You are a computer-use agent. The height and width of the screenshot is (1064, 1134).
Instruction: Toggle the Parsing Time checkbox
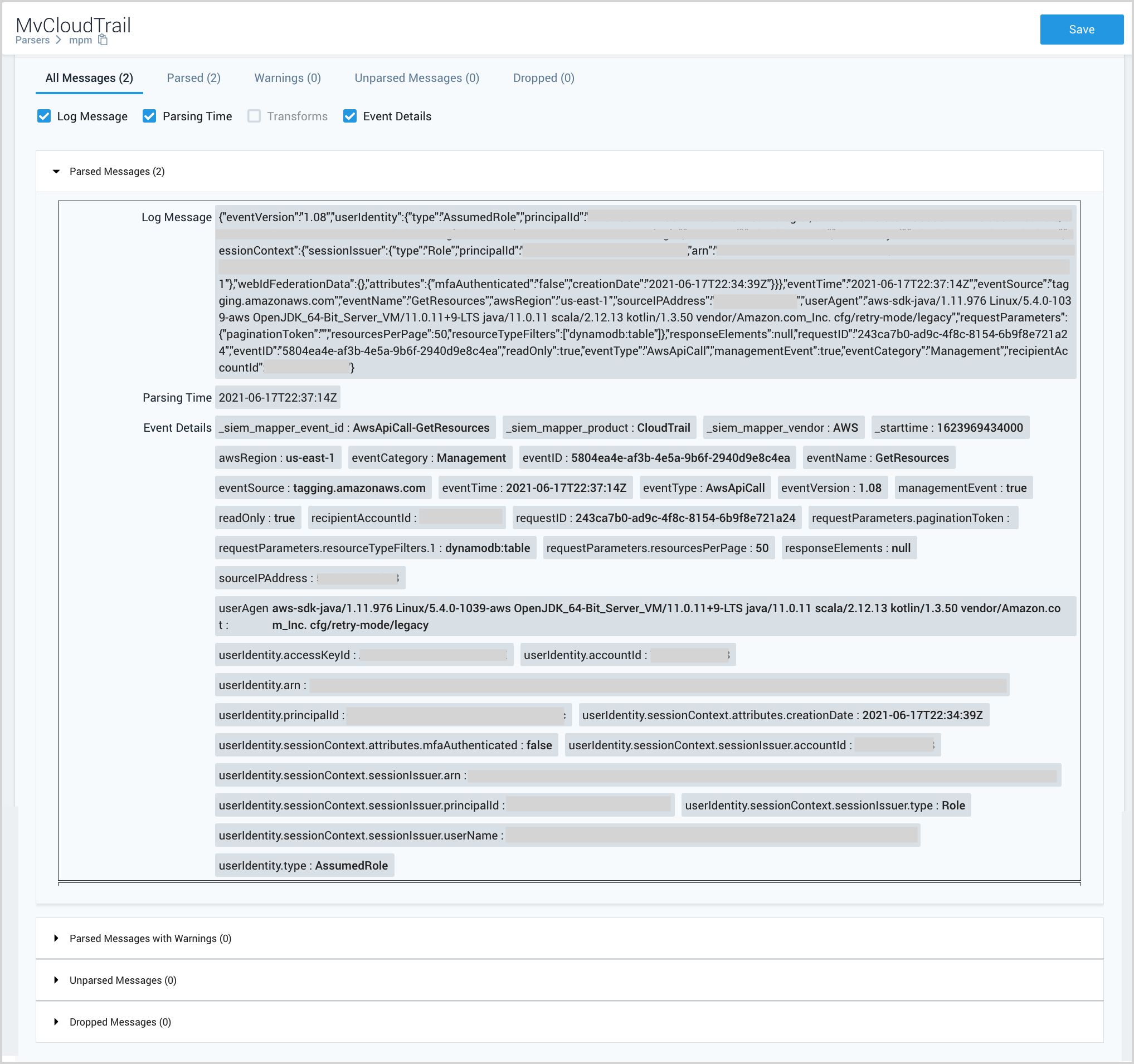tap(149, 116)
